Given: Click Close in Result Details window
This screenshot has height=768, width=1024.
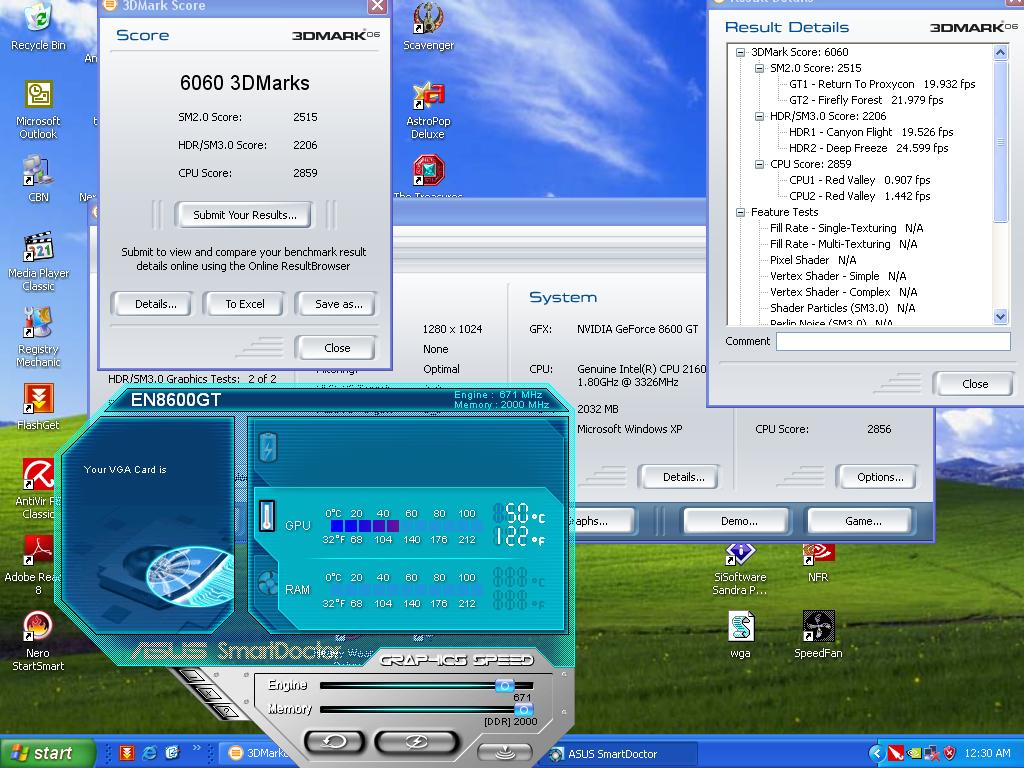Looking at the screenshot, I should coord(974,384).
